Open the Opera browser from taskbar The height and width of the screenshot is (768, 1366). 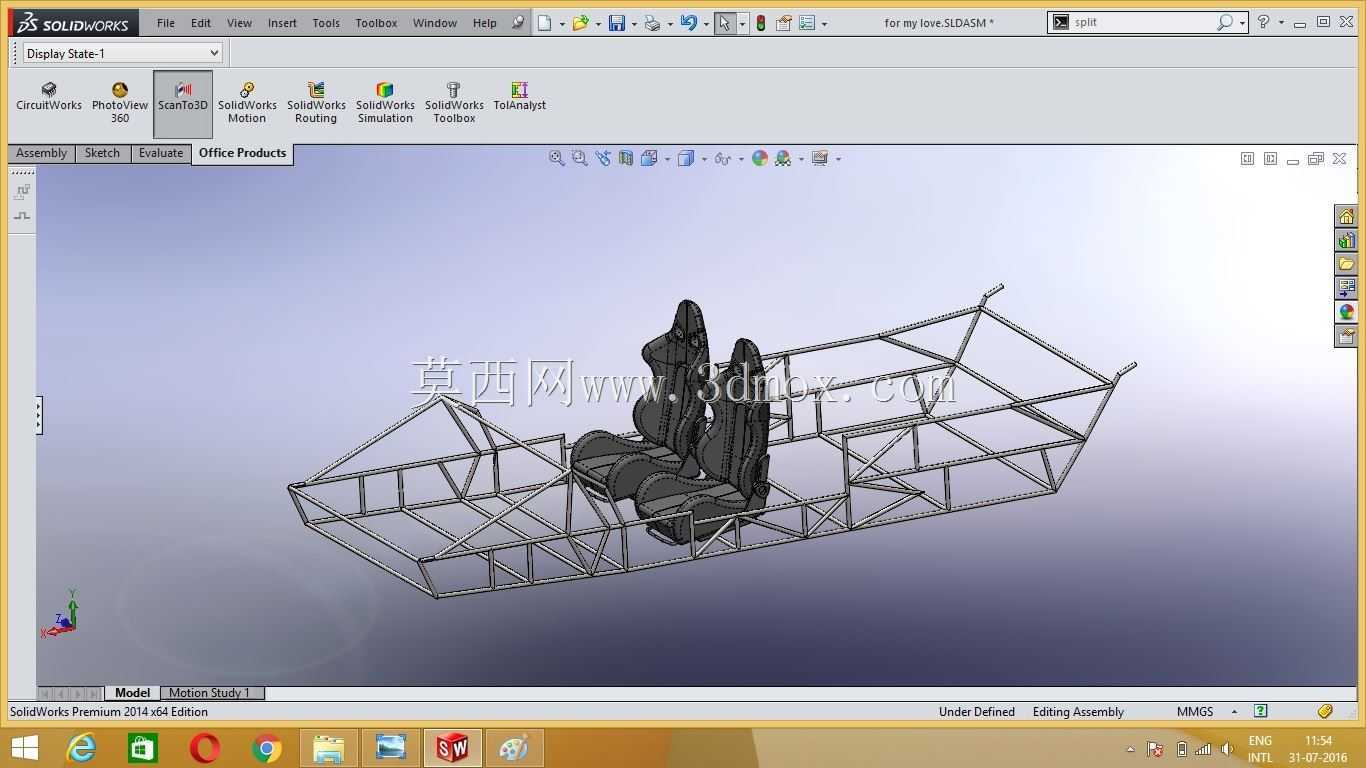point(204,748)
